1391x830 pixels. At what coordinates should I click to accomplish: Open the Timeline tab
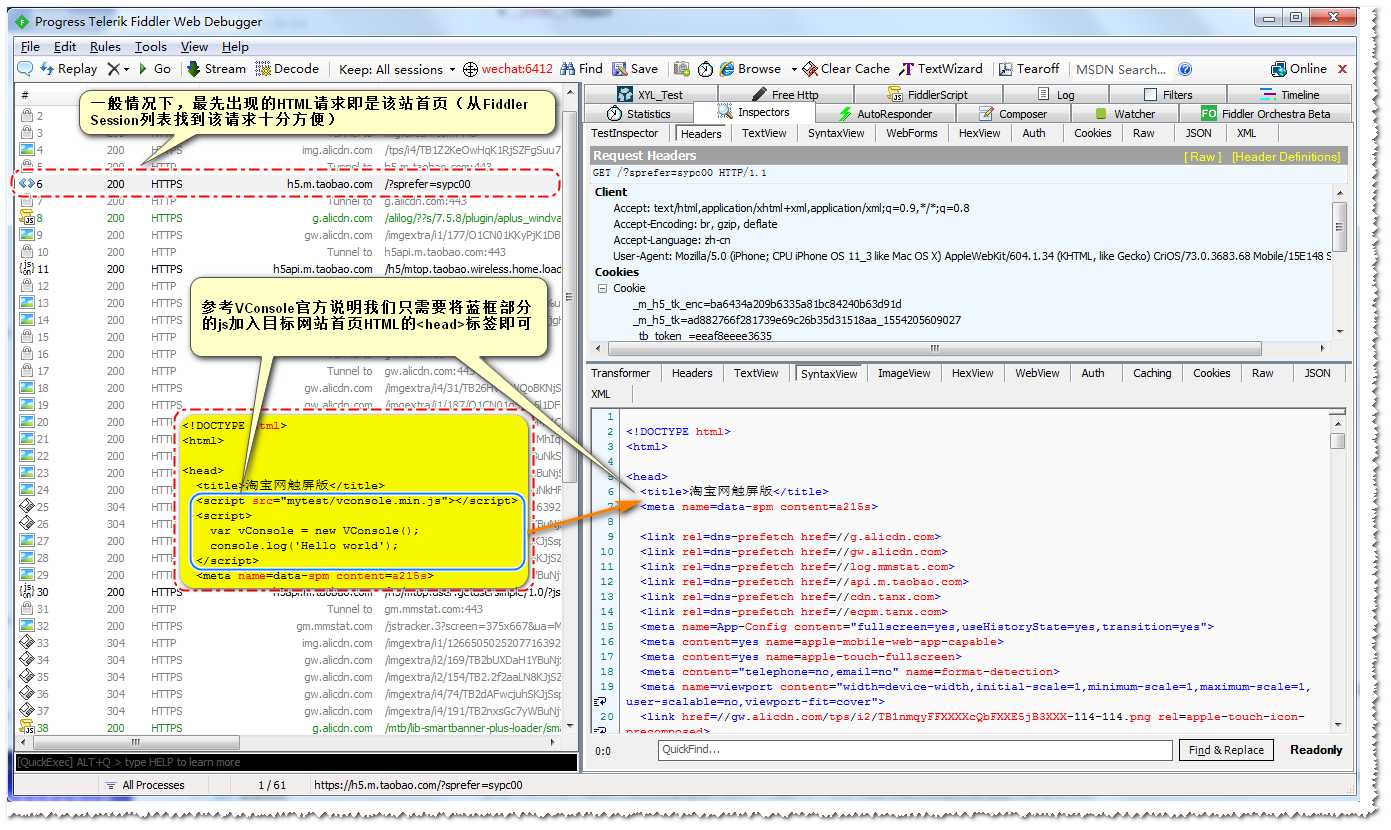(x=1290, y=94)
